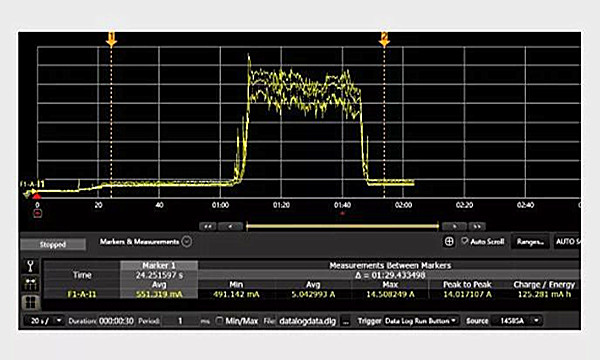Collapse the Markers & Measurements panel
Viewport: 600px width, 360px height.
(x=187, y=242)
